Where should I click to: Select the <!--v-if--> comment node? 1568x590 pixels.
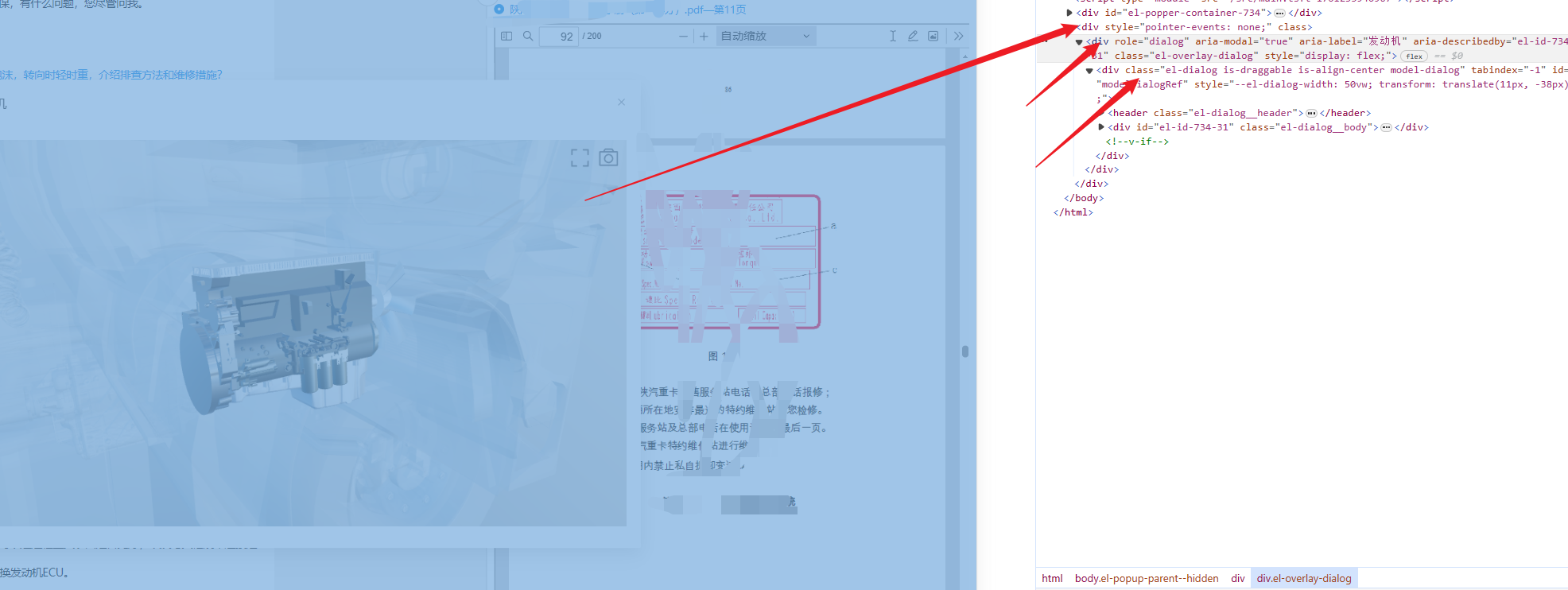click(x=1137, y=142)
